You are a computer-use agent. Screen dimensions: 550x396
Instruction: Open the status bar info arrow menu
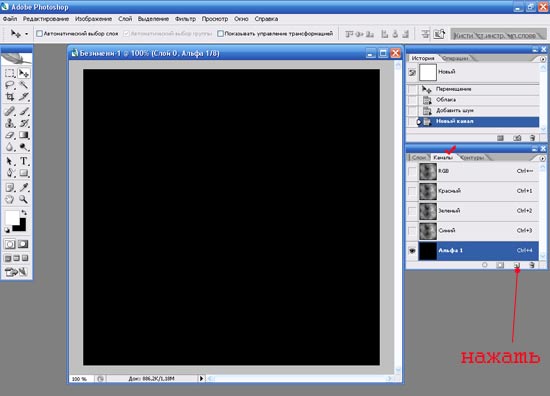(201, 378)
